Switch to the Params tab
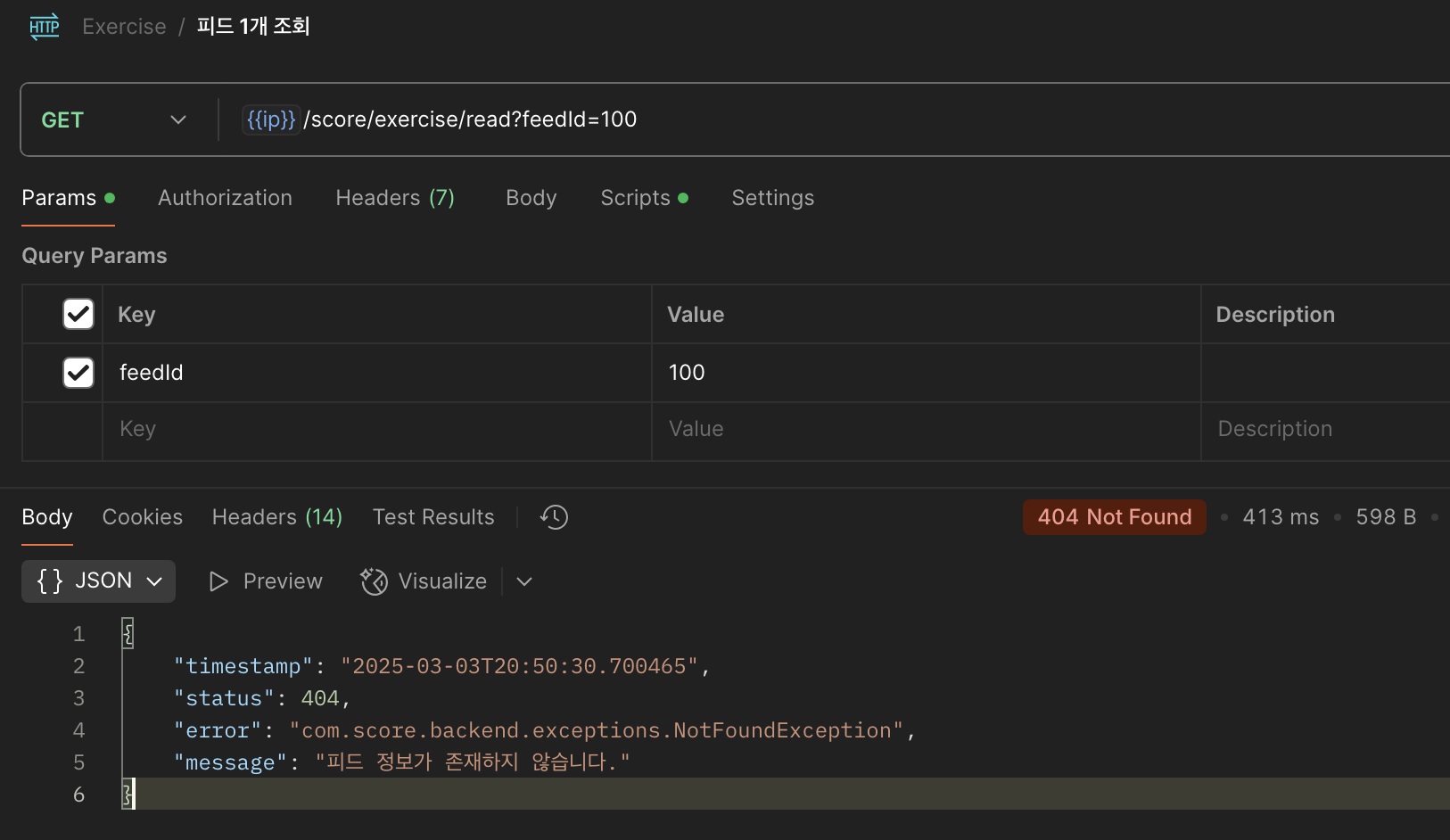This screenshot has width=1450, height=840. click(68, 198)
